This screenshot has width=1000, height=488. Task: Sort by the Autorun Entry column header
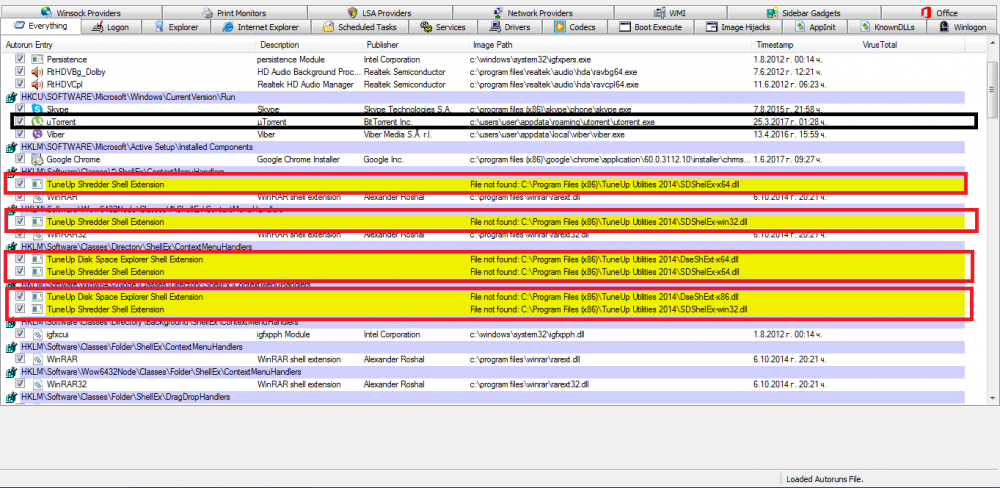(128, 45)
